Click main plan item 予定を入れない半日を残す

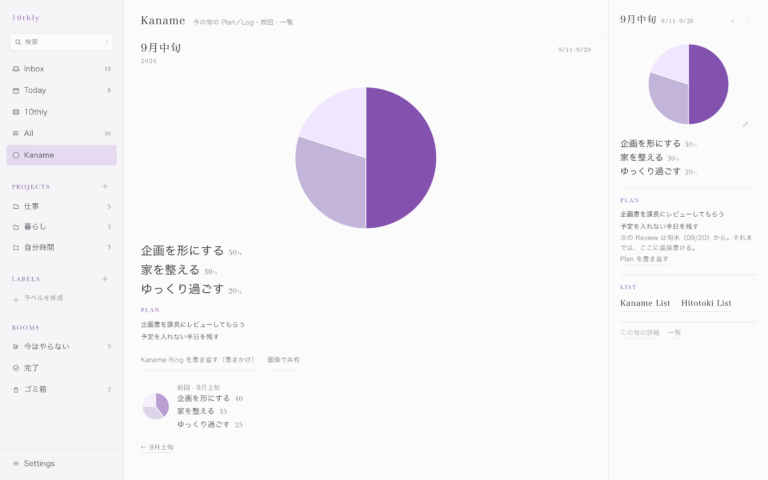pyautogui.click(x=180, y=337)
